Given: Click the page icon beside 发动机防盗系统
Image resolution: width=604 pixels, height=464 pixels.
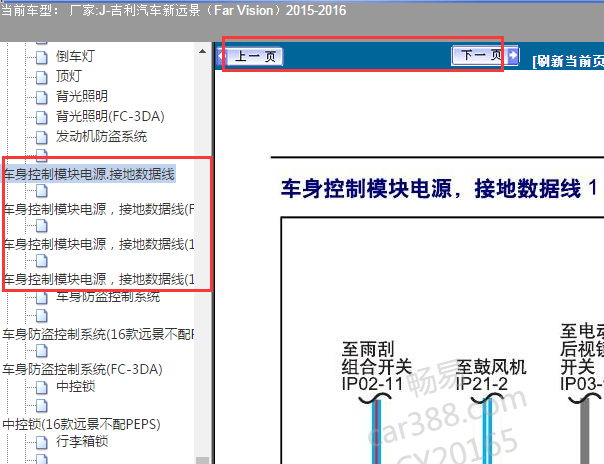Looking at the screenshot, I should [42, 137].
